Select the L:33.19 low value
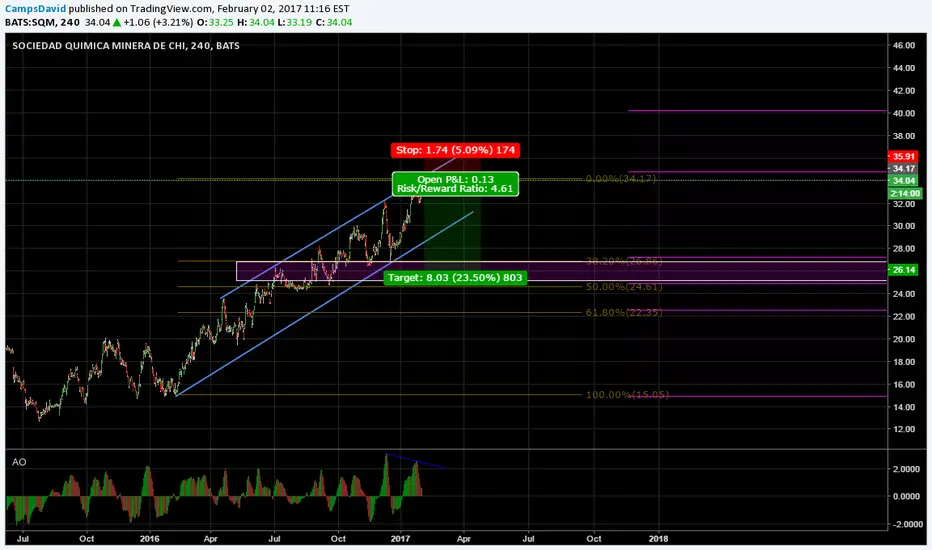The height and width of the screenshot is (550, 932). point(295,23)
